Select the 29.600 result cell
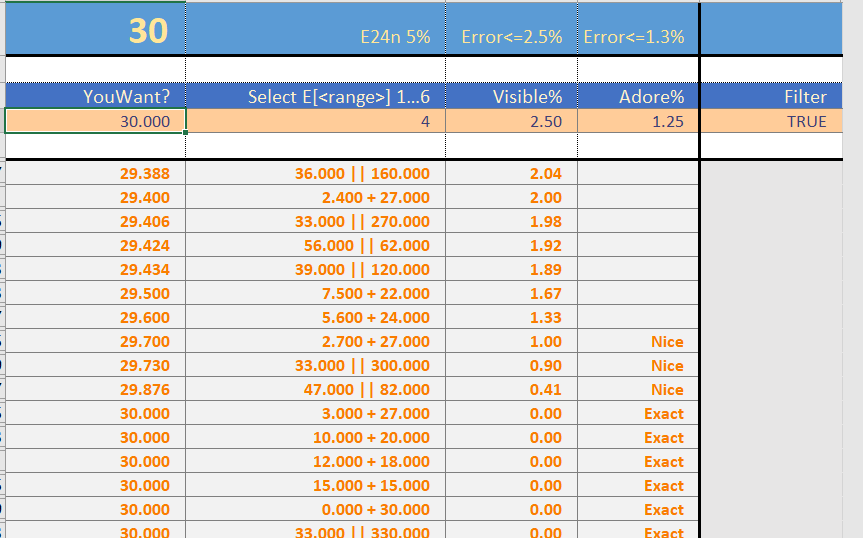This screenshot has width=863, height=538. click(95, 317)
